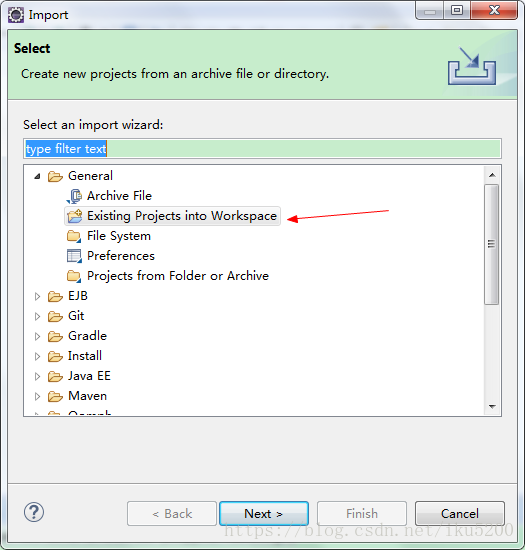This screenshot has width=525, height=550.
Task: Click the Existing Projects into Workspace icon
Action: (x=74, y=216)
